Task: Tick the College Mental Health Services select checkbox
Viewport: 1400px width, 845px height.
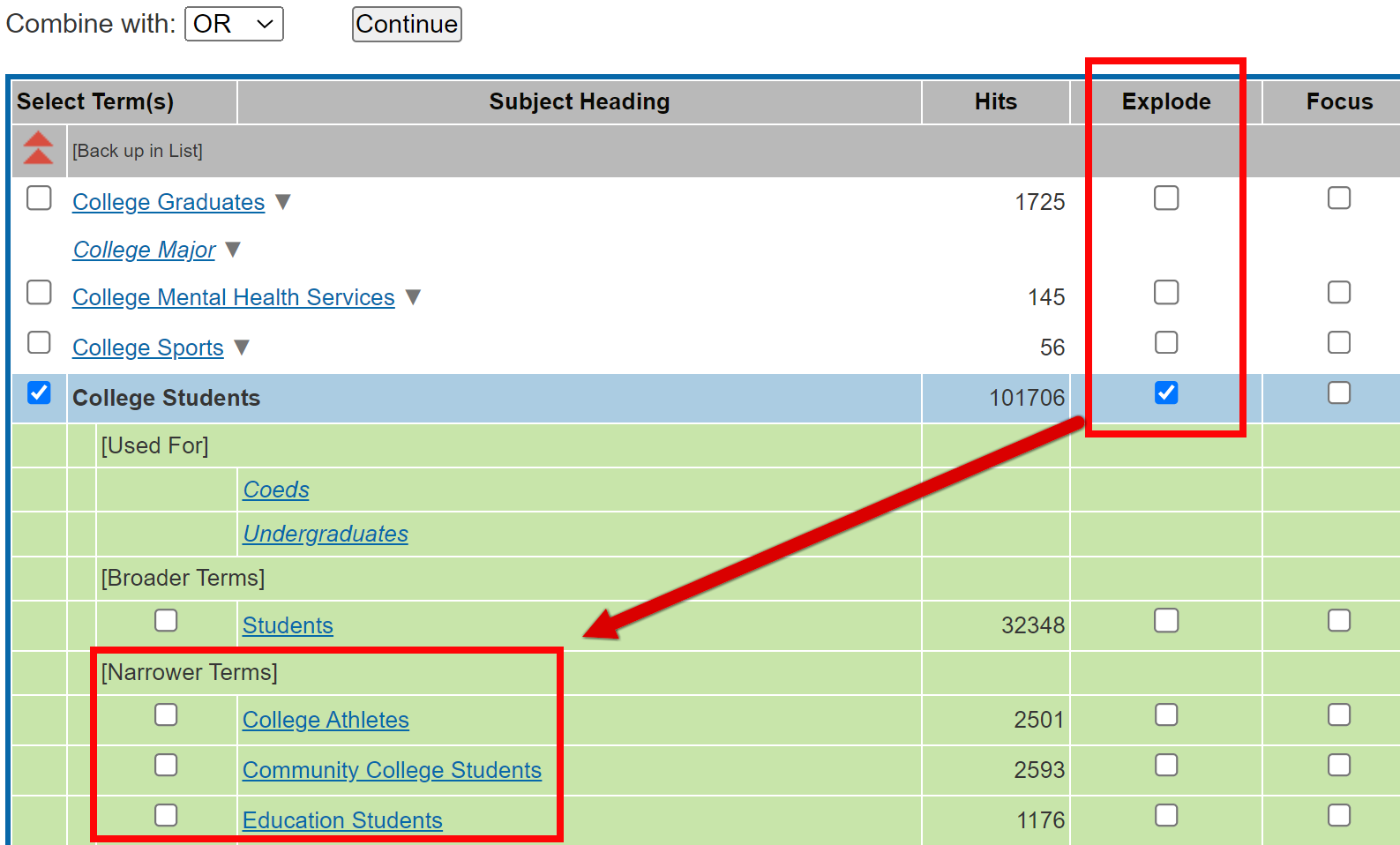Action: (39, 292)
